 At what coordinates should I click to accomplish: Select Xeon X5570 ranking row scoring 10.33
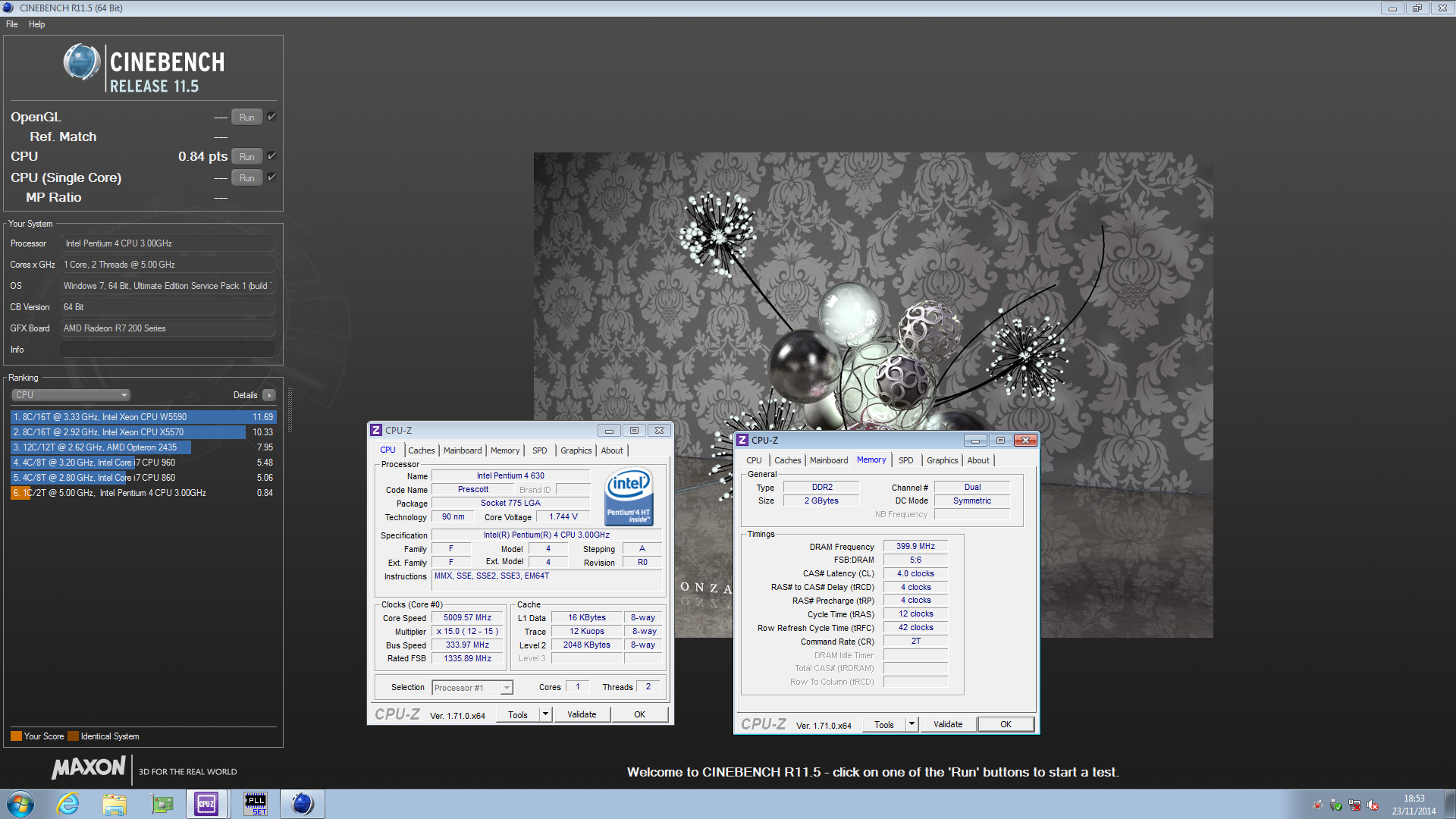click(x=143, y=432)
